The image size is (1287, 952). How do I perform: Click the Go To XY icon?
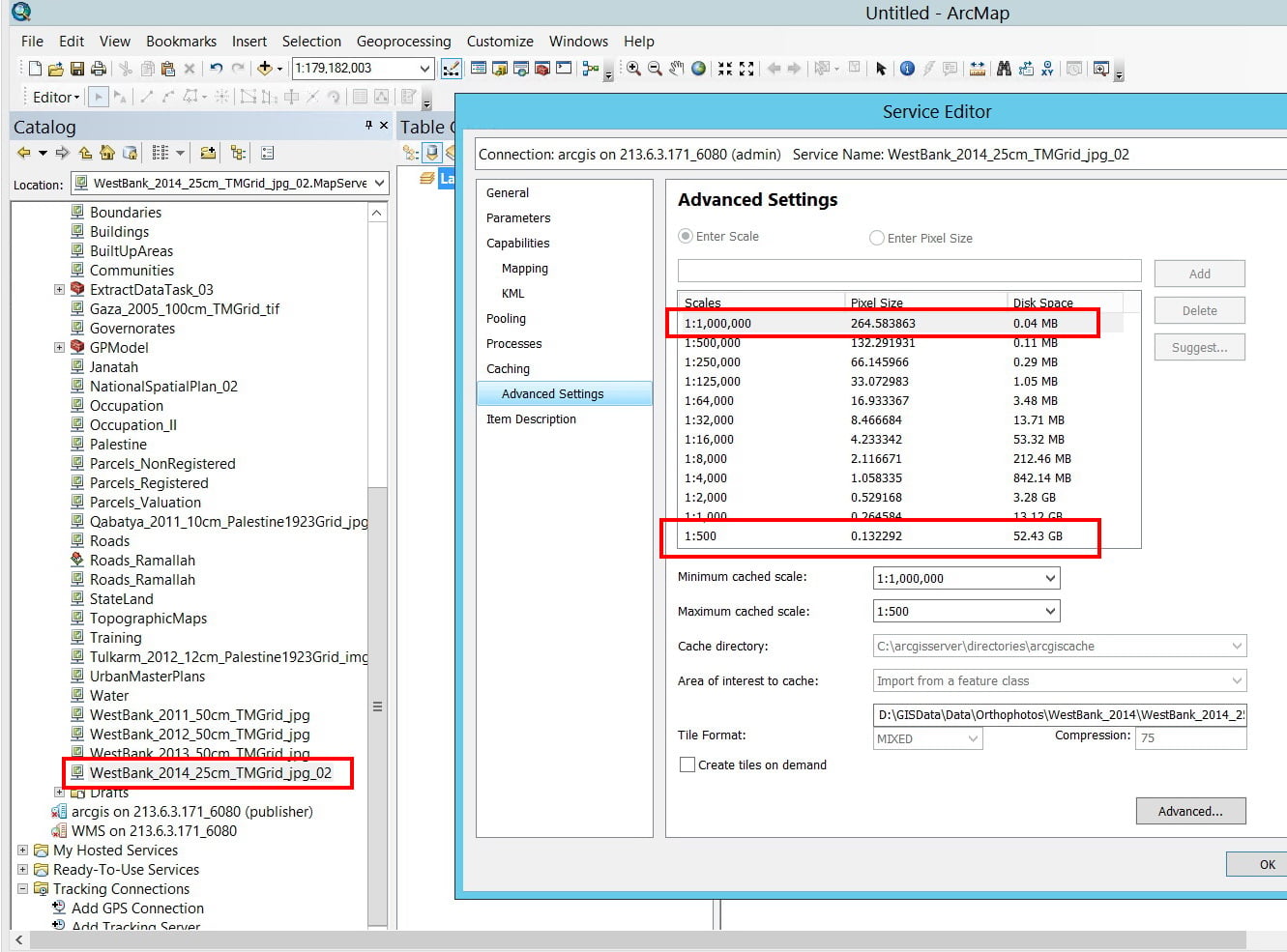pos(1047,69)
